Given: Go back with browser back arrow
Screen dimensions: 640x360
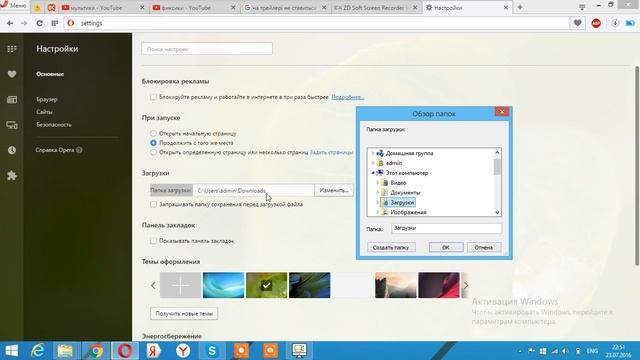Looking at the screenshot, I should click(x=10, y=23).
